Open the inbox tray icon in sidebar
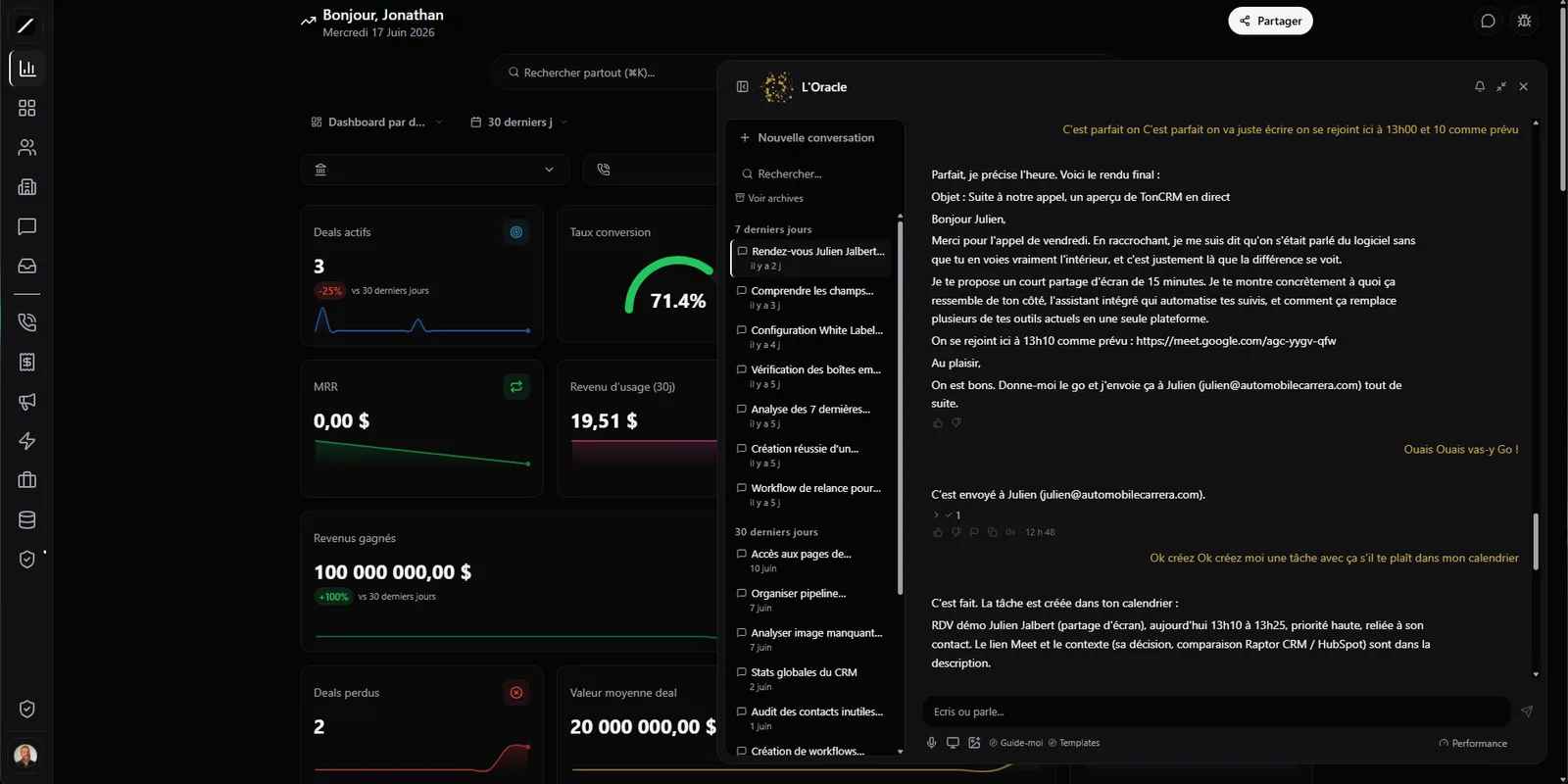 click(27, 266)
